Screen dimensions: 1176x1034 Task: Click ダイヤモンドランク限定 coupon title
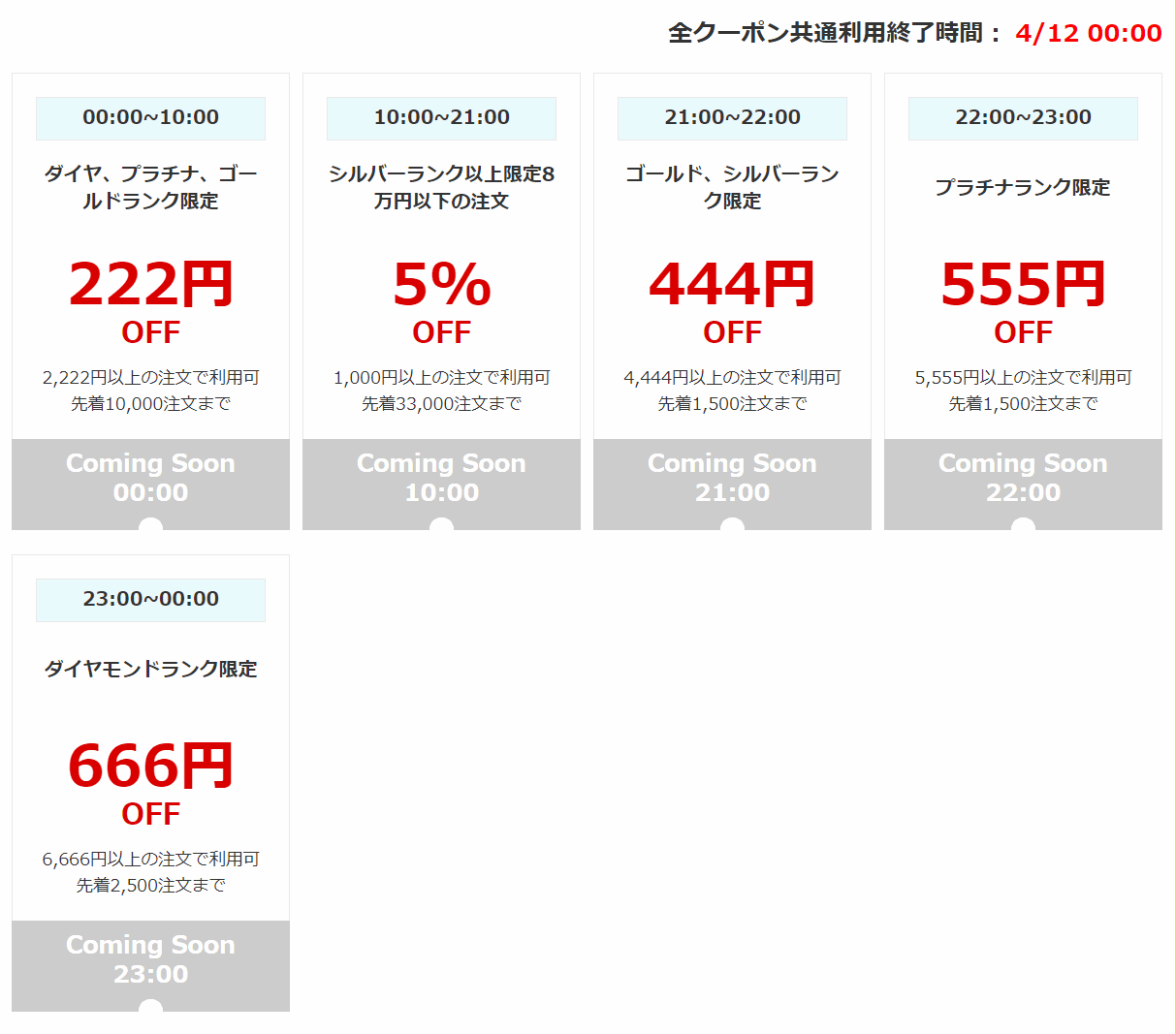(150, 669)
